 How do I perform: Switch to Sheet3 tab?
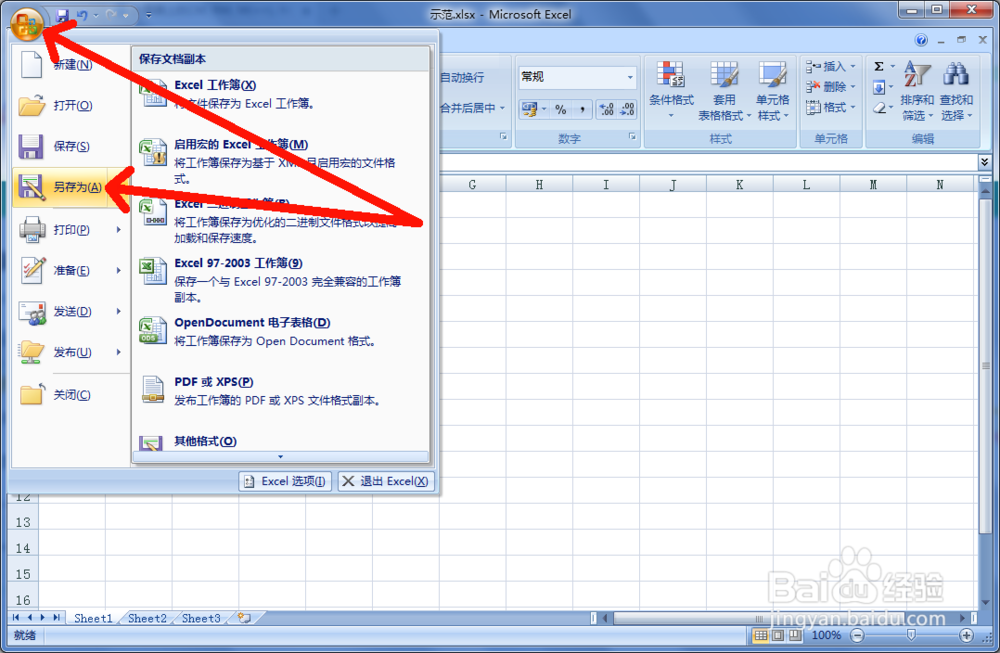[201, 618]
